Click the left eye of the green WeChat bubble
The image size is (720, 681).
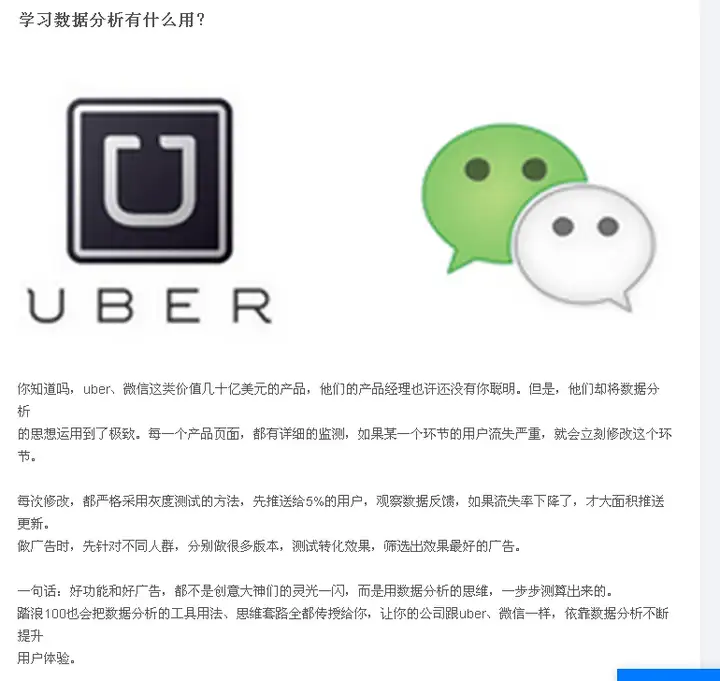click(478, 169)
